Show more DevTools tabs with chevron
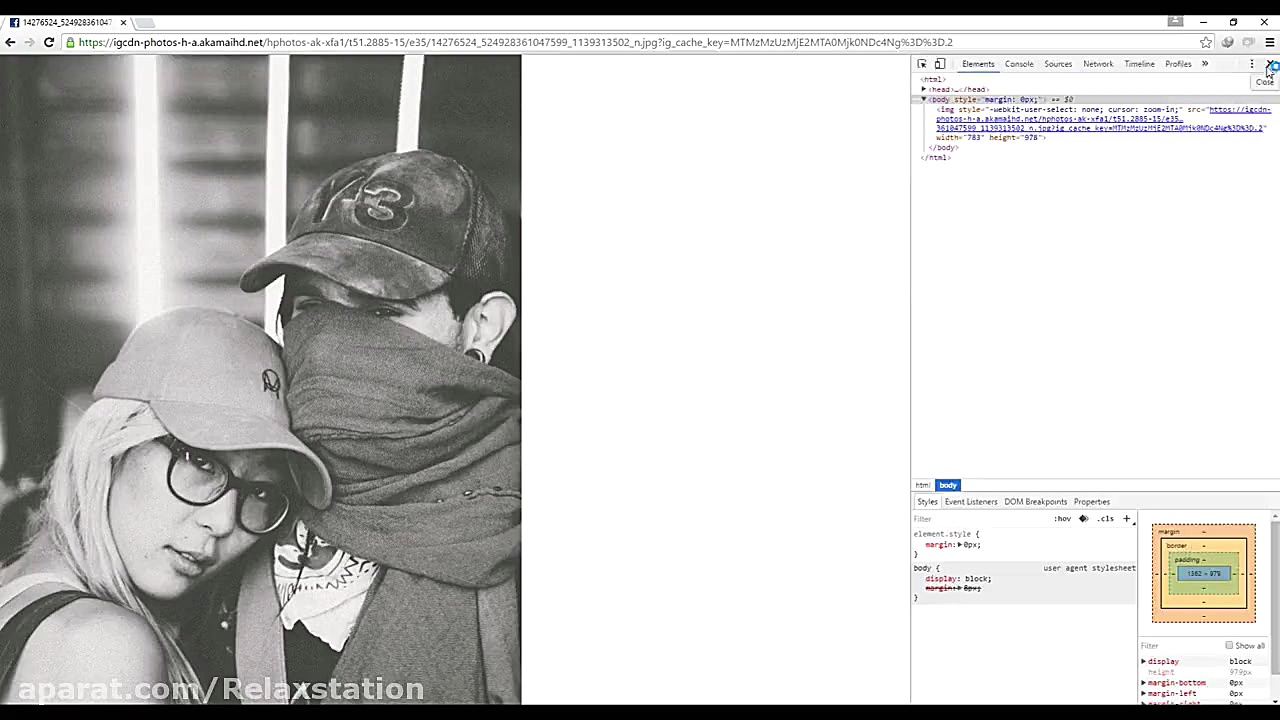The width and height of the screenshot is (1280, 720). pos(1204,64)
